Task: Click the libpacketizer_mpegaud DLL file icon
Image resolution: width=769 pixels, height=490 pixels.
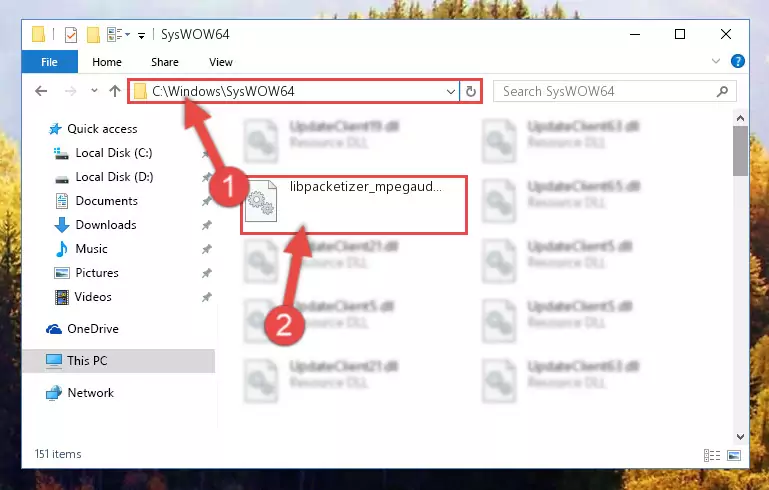Action: tap(261, 201)
